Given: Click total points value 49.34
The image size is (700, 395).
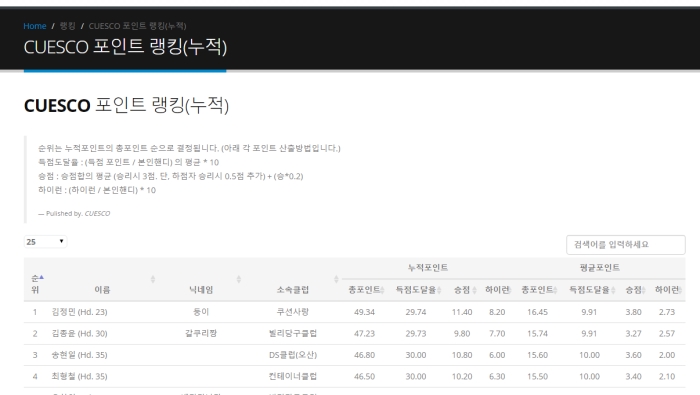Looking at the screenshot, I should pos(364,312).
